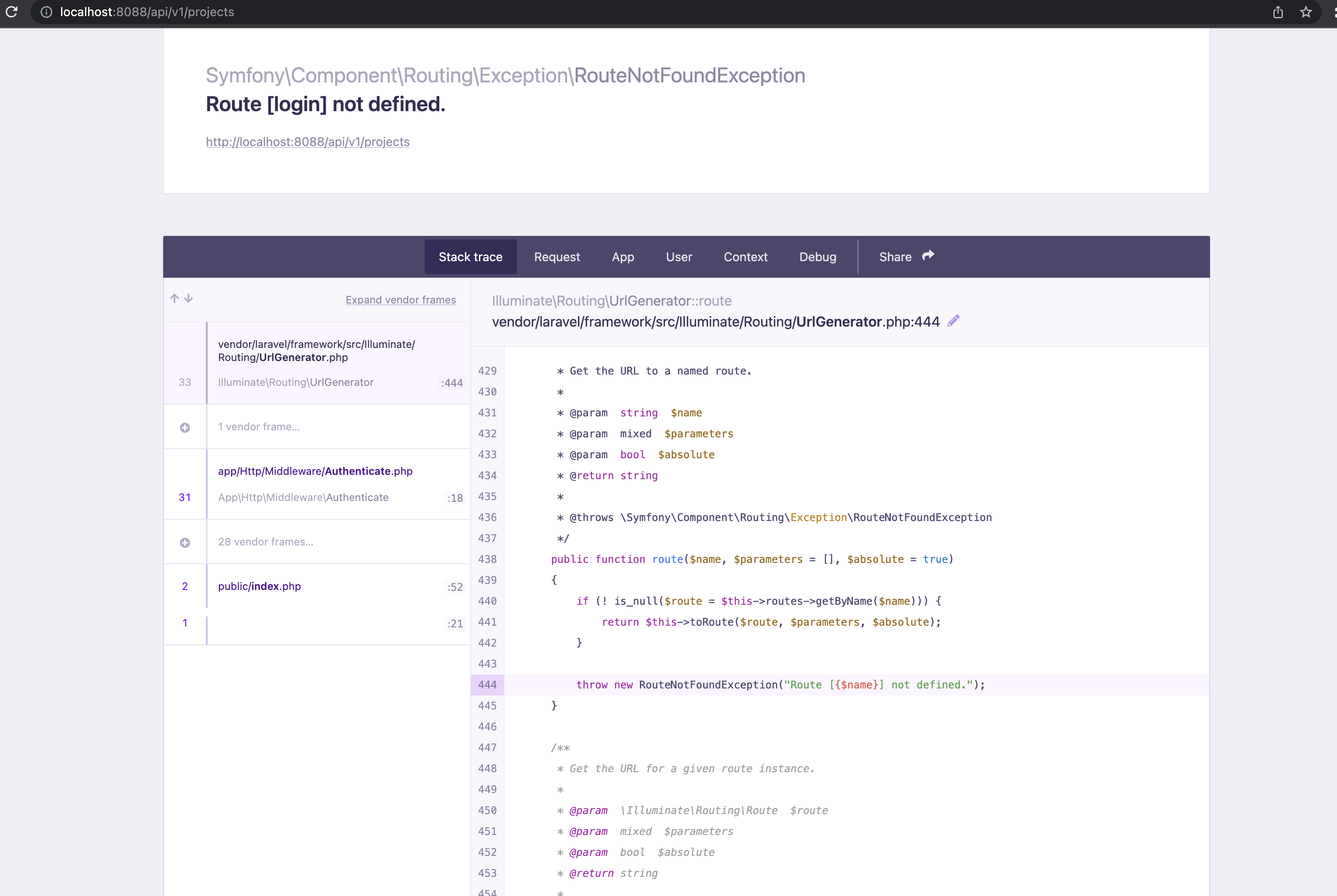Select the public/index.php frame
Viewport: 1337px width, 896px height.
pos(259,586)
